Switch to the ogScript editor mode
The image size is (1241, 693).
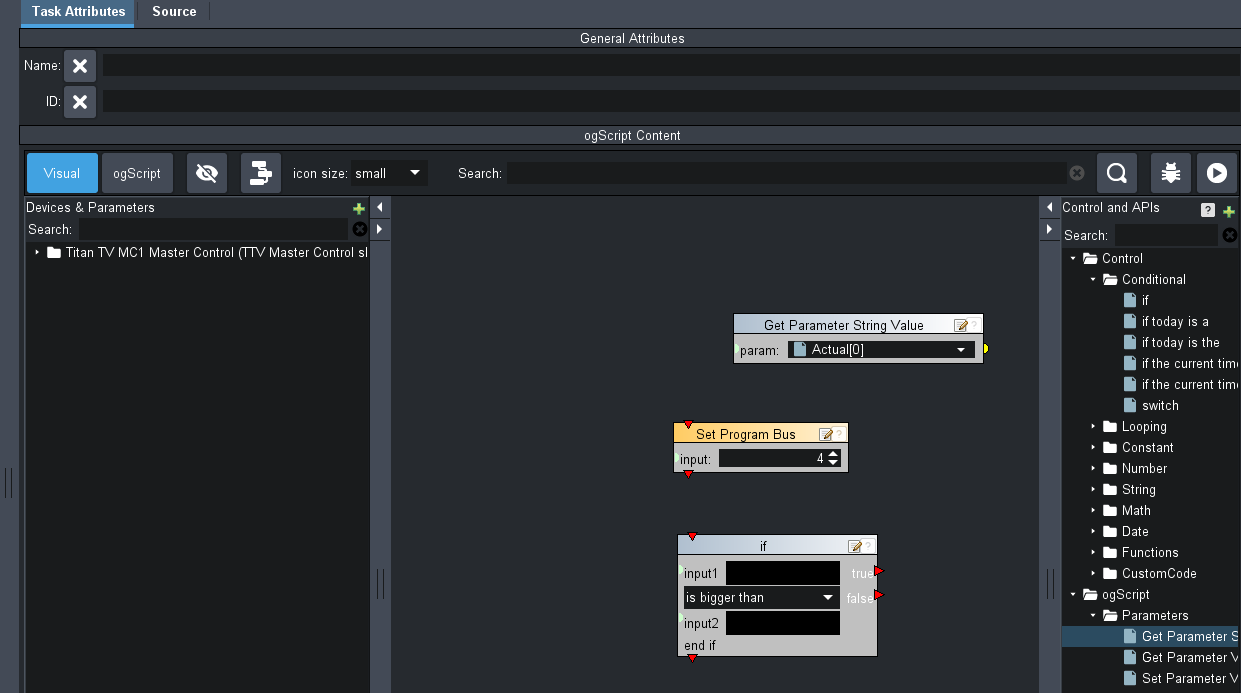click(x=137, y=173)
